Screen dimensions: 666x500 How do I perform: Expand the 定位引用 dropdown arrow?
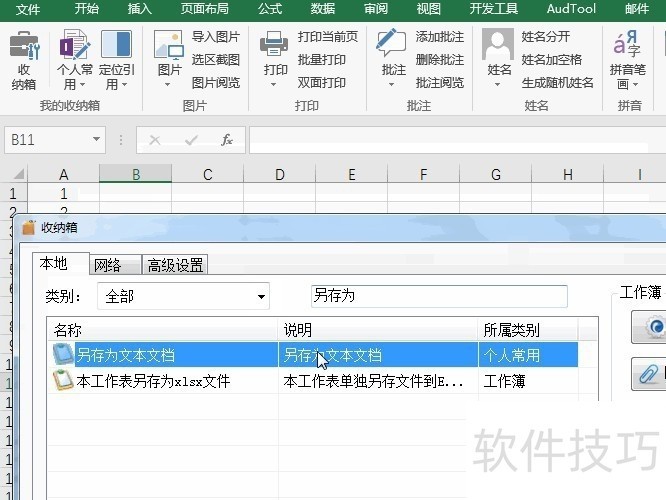[x=124, y=85]
